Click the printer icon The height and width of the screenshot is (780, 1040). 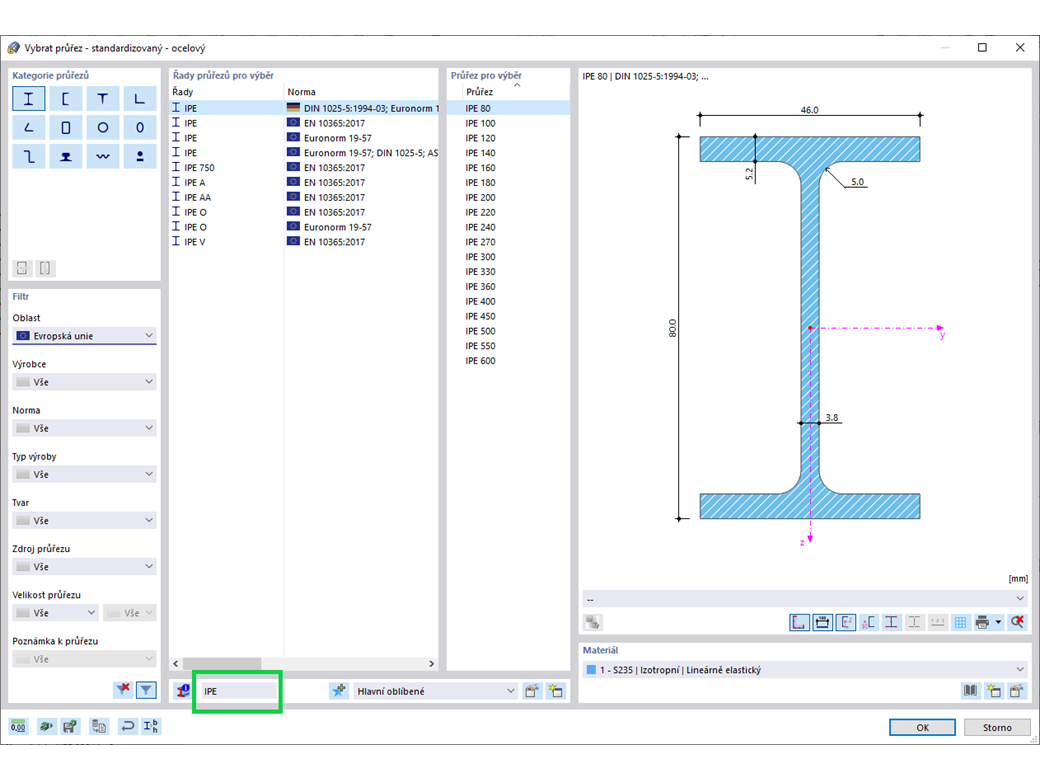click(x=982, y=622)
